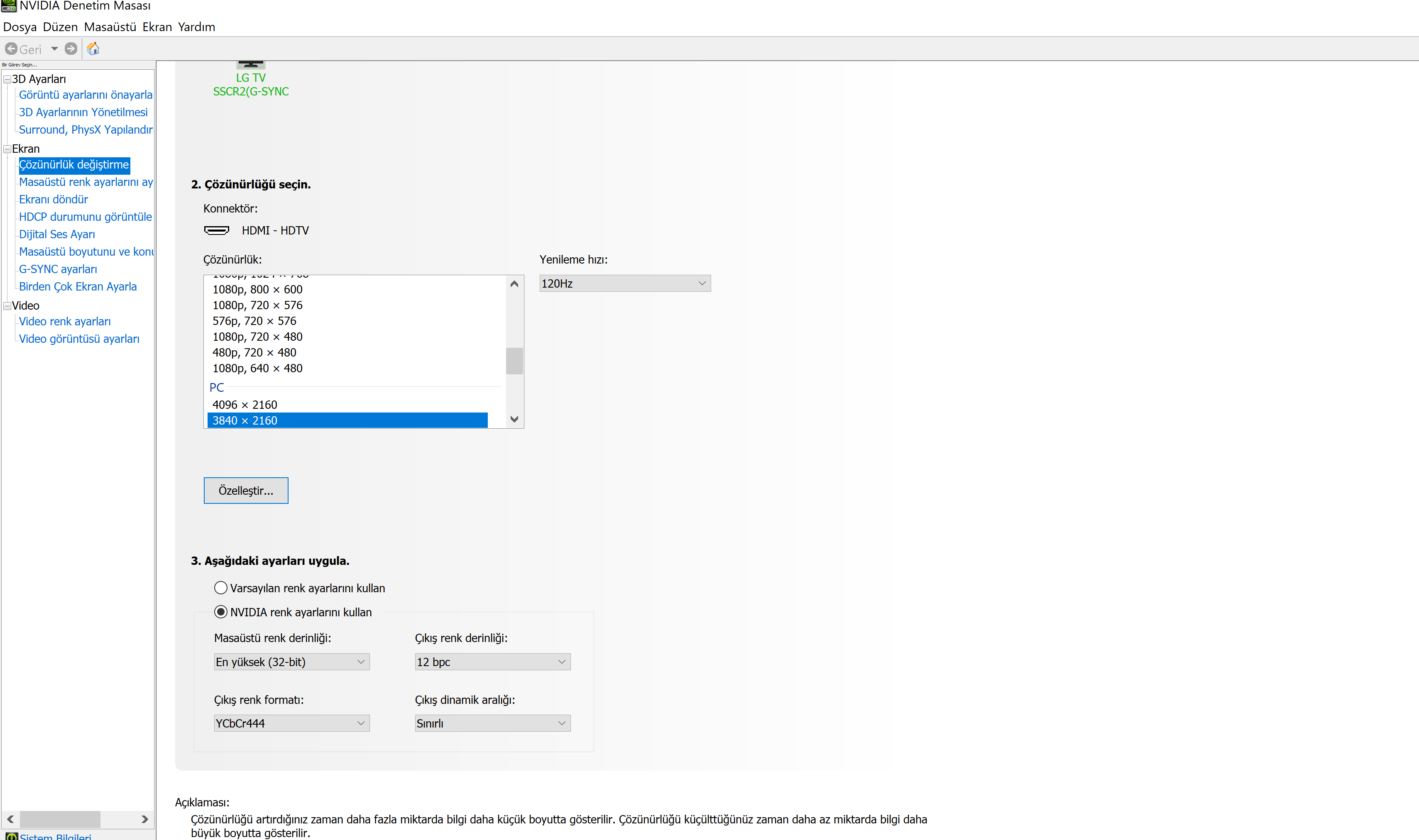The width and height of the screenshot is (1419, 840).
Task: Open G-SYNC ayarları page
Action: (x=58, y=269)
